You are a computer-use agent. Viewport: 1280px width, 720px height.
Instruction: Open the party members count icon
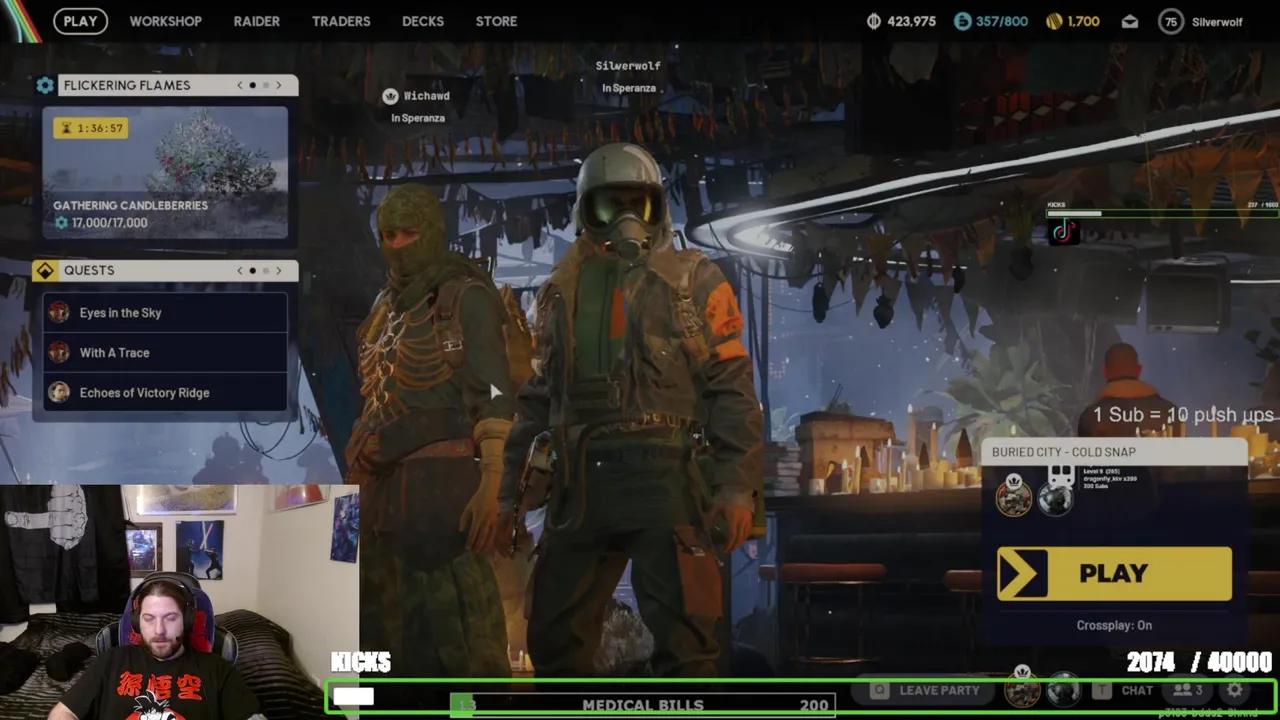(1188, 690)
